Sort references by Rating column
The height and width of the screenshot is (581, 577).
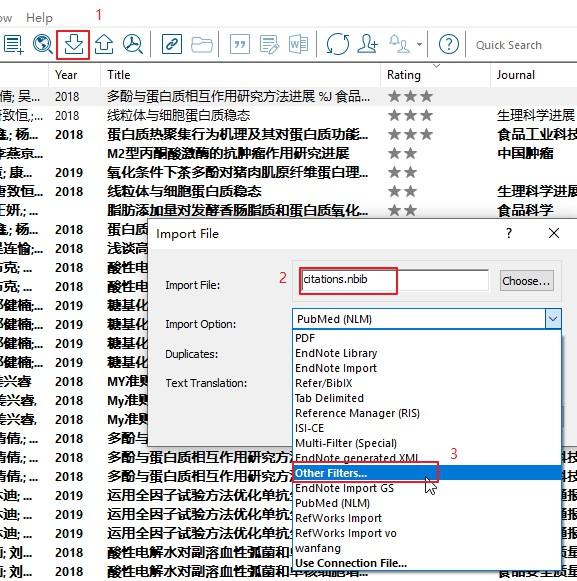[435, 75]
